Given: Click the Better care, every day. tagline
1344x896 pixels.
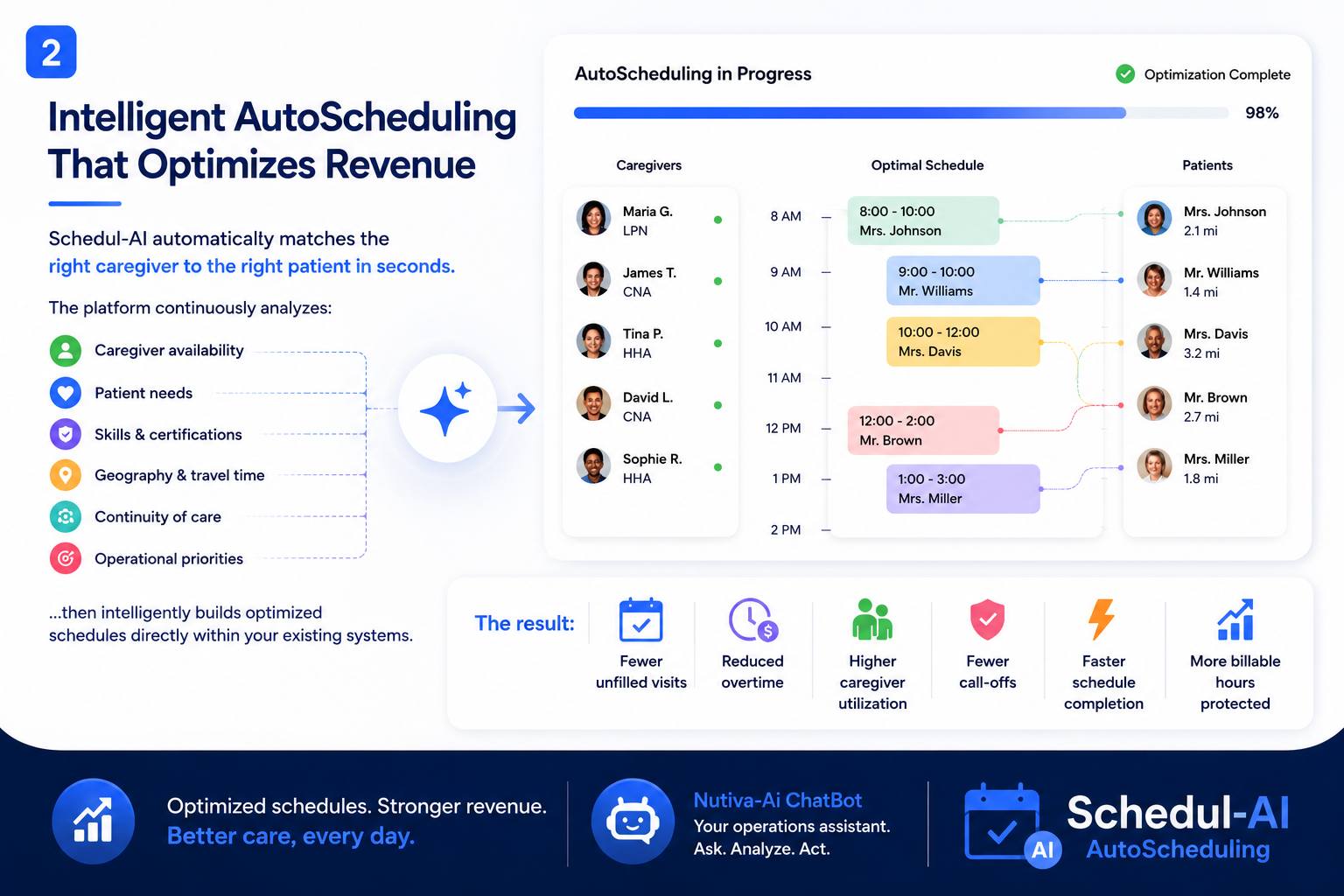Looking at the screenshot, I should 291,836.
